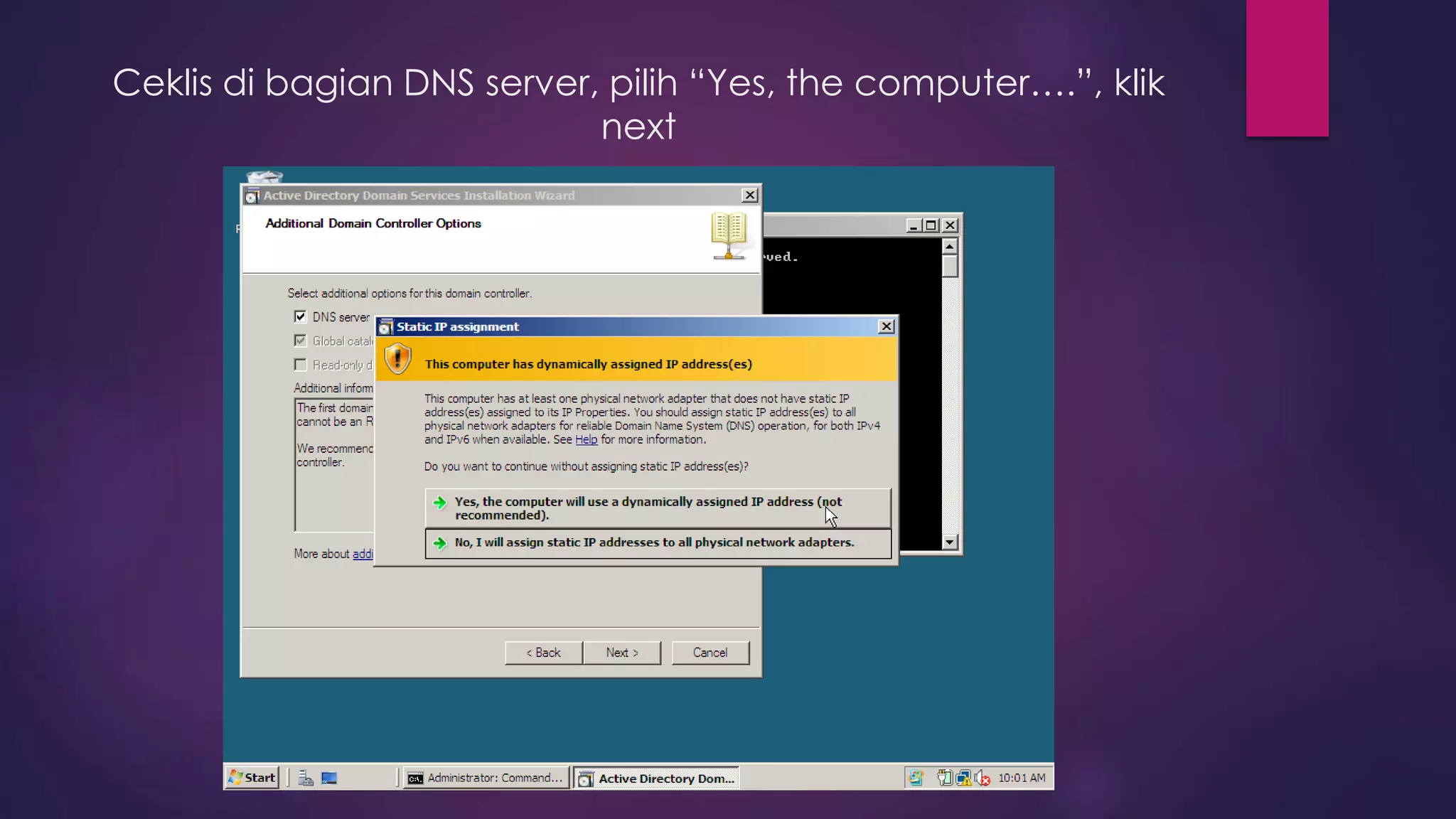Click the network warning tray icon
Image resolution: width=1456 pixels, height=819 pixels.
(x=964, y=778)
